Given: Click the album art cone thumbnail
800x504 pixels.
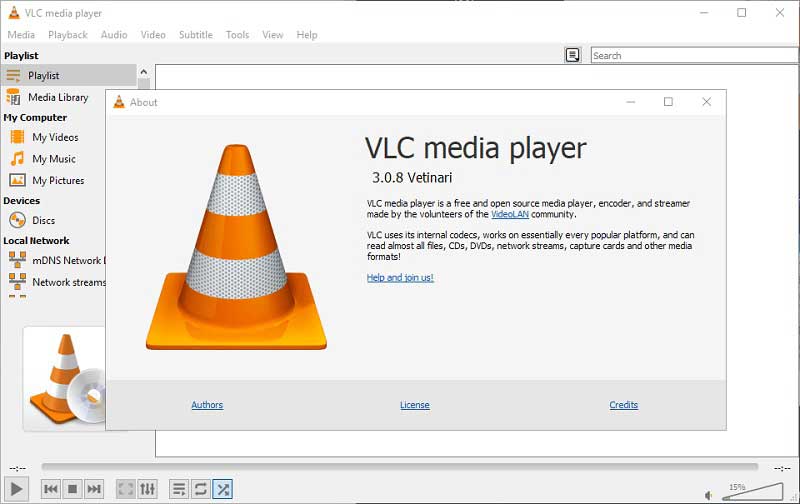Looking at the screenshot, I should point(64,379).
